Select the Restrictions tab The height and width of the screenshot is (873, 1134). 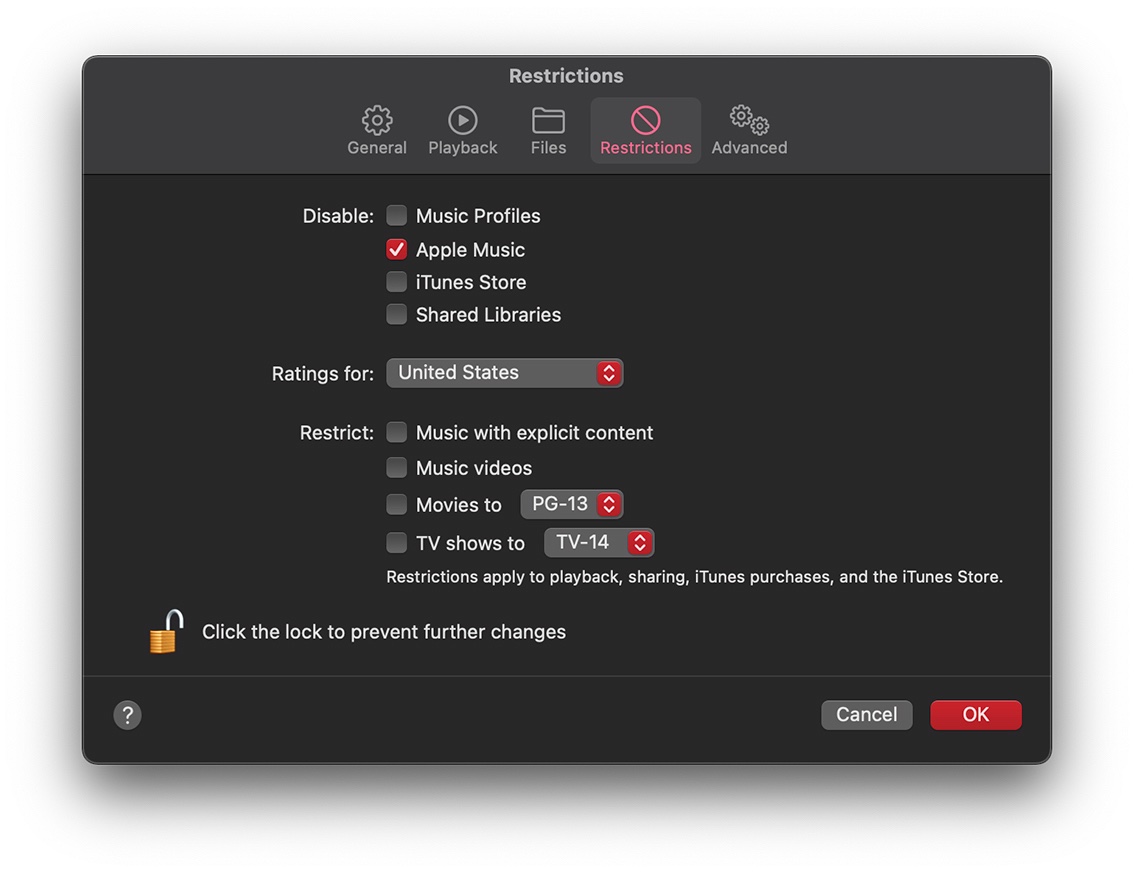pyautogui.click(x=646, y=130)
